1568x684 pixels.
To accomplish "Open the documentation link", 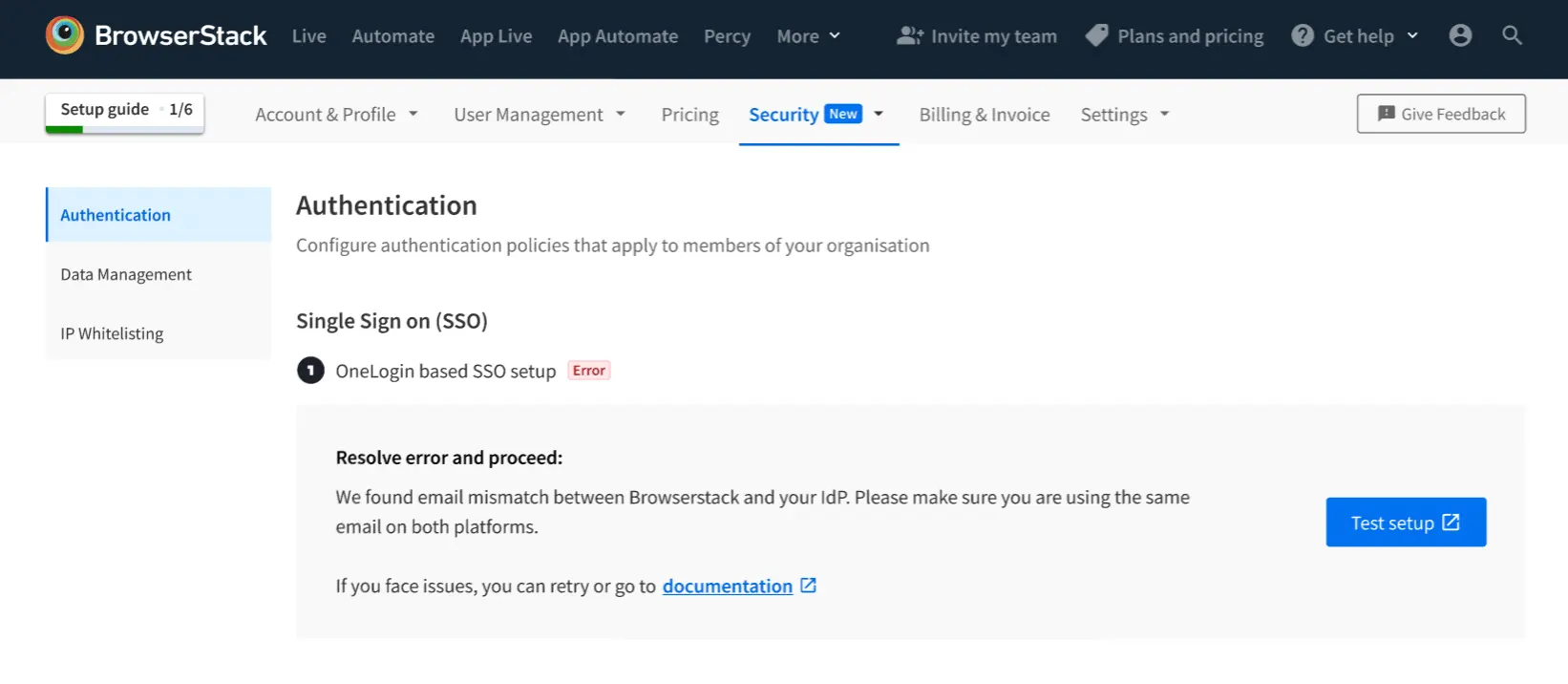I will coord(727,587).
